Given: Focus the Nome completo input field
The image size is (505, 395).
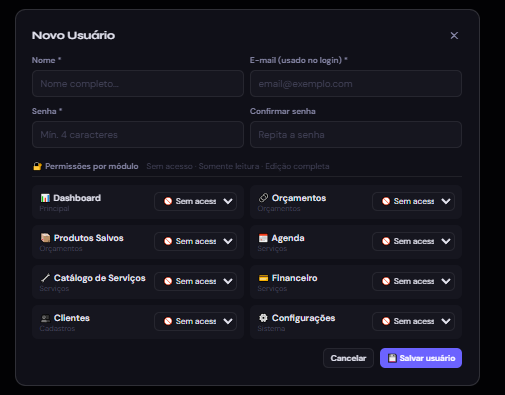Looking at the screenshot, I should 138,83.
